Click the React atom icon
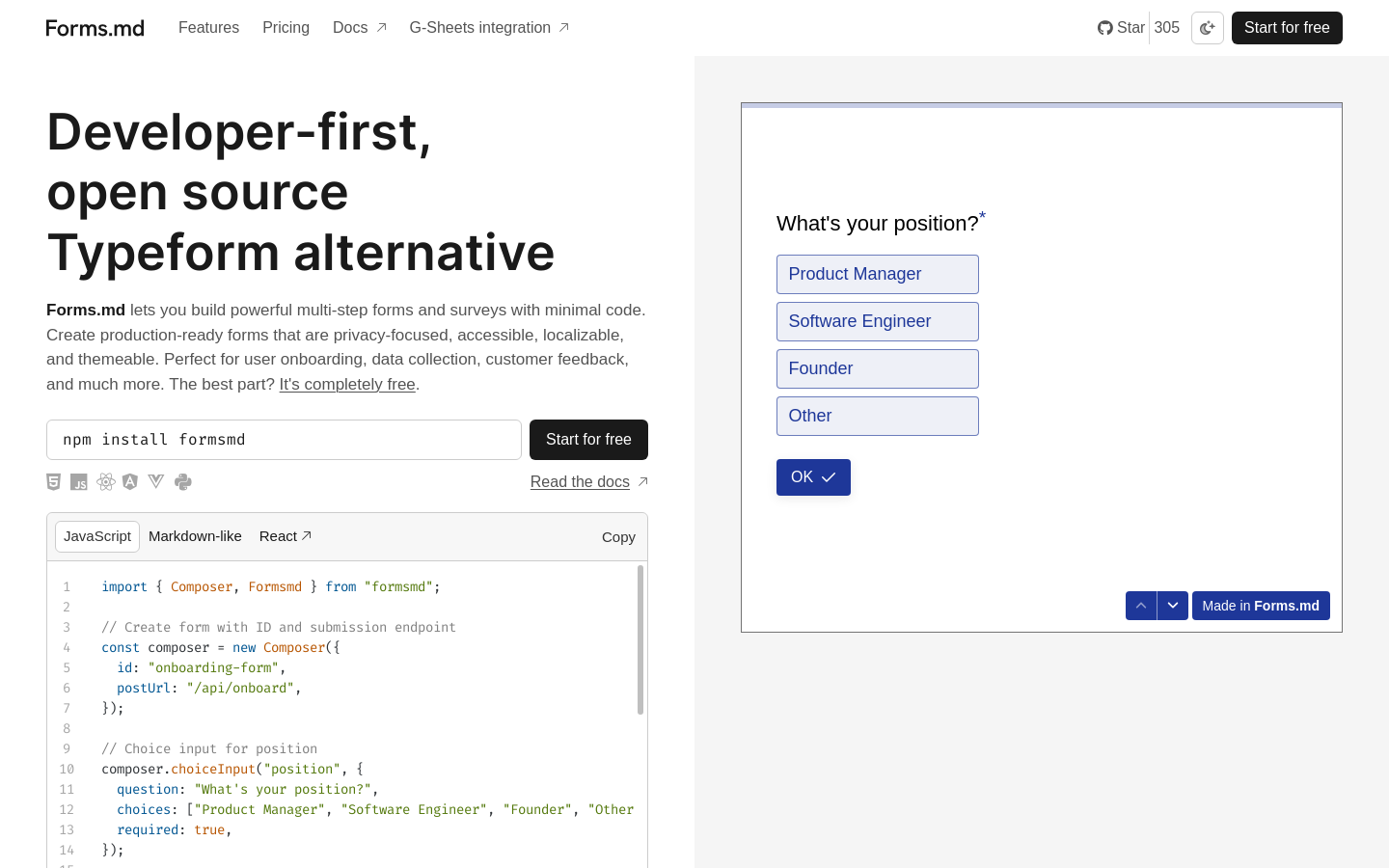The height and width of the screenshot is (868, 1389). tap(106, 482)
